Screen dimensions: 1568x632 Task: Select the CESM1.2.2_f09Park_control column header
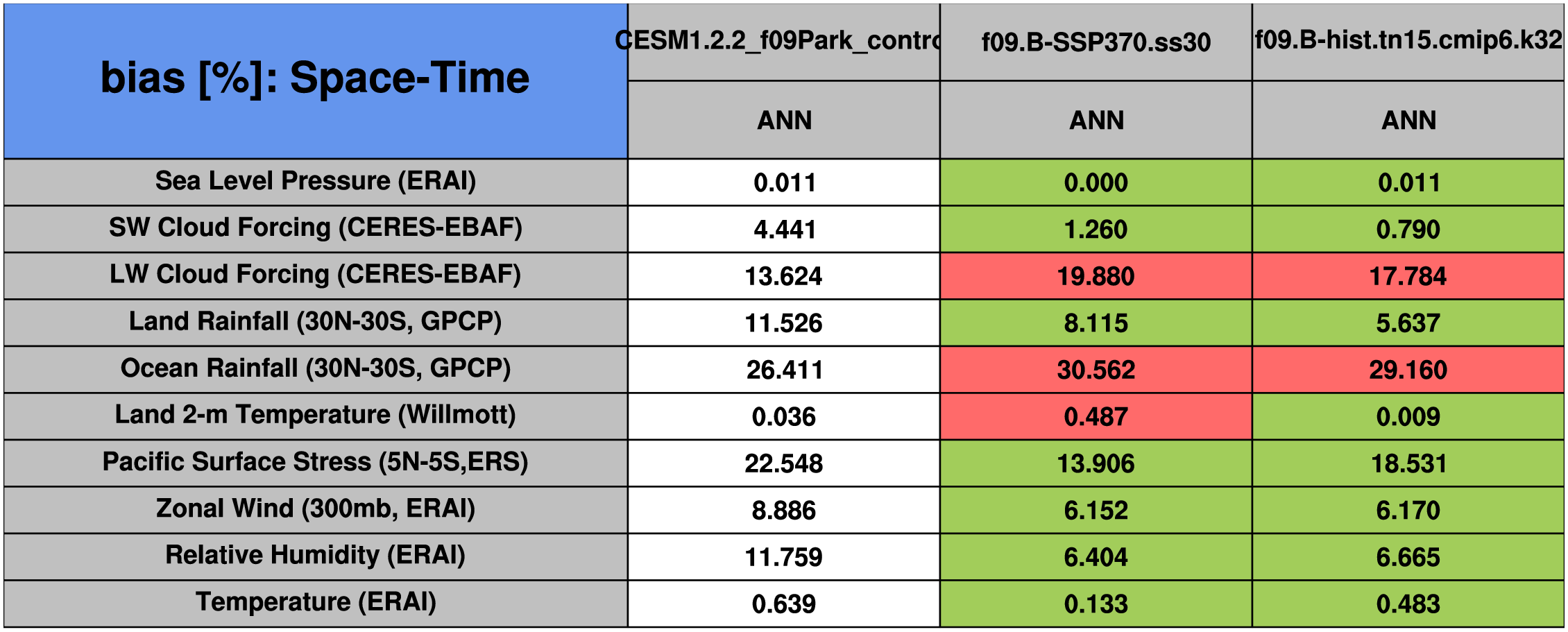(x=783, y=42)
